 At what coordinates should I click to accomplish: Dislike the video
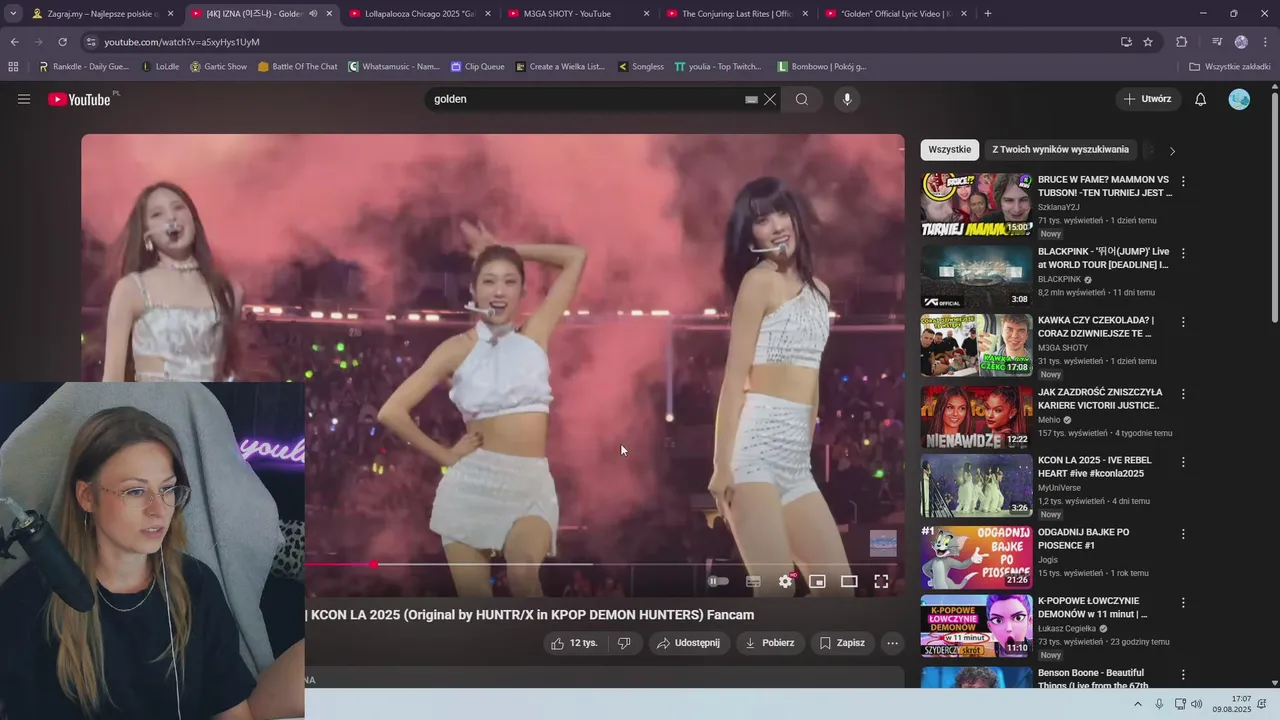click(x=624, y=643)
